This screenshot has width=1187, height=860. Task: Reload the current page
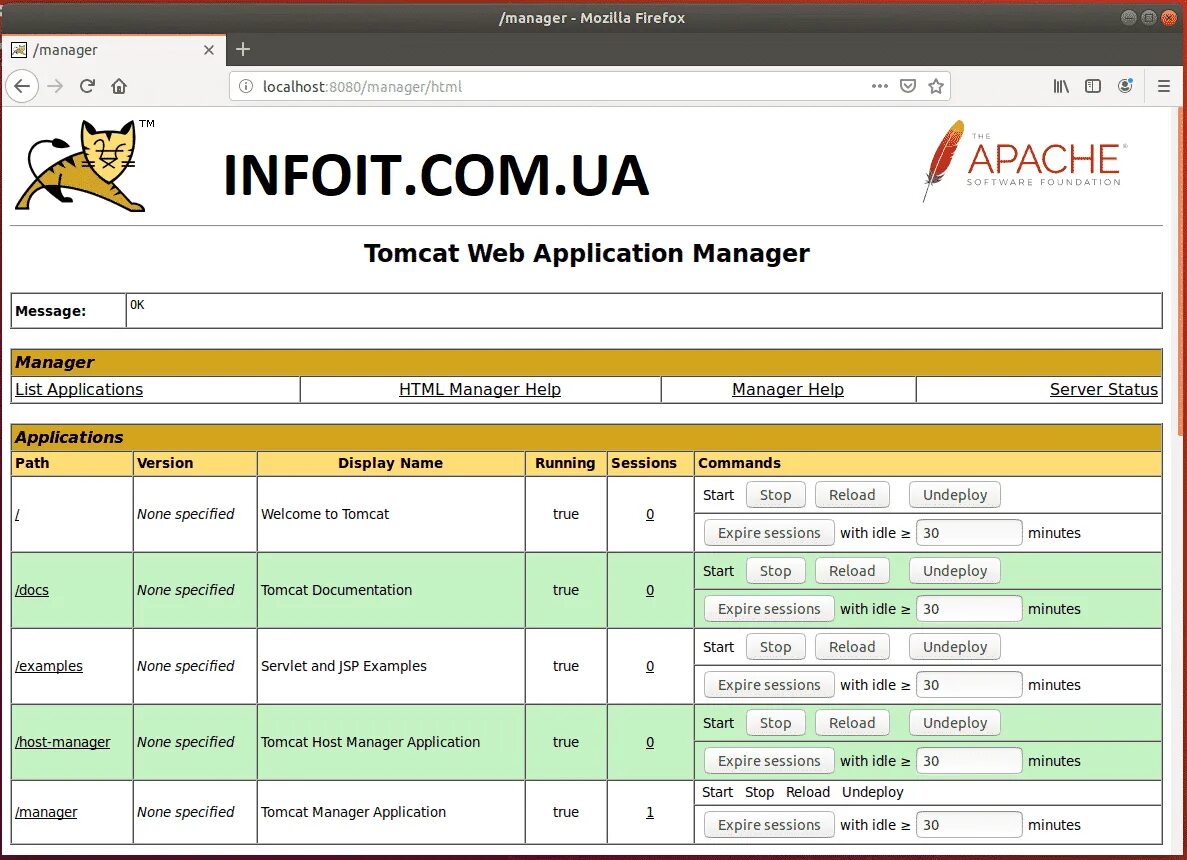point(87,86)
